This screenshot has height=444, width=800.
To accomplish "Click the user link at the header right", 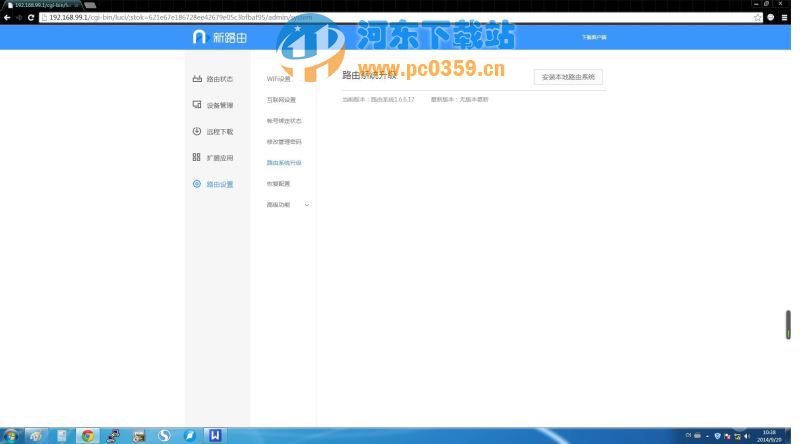I will click(x=594, y=37).
